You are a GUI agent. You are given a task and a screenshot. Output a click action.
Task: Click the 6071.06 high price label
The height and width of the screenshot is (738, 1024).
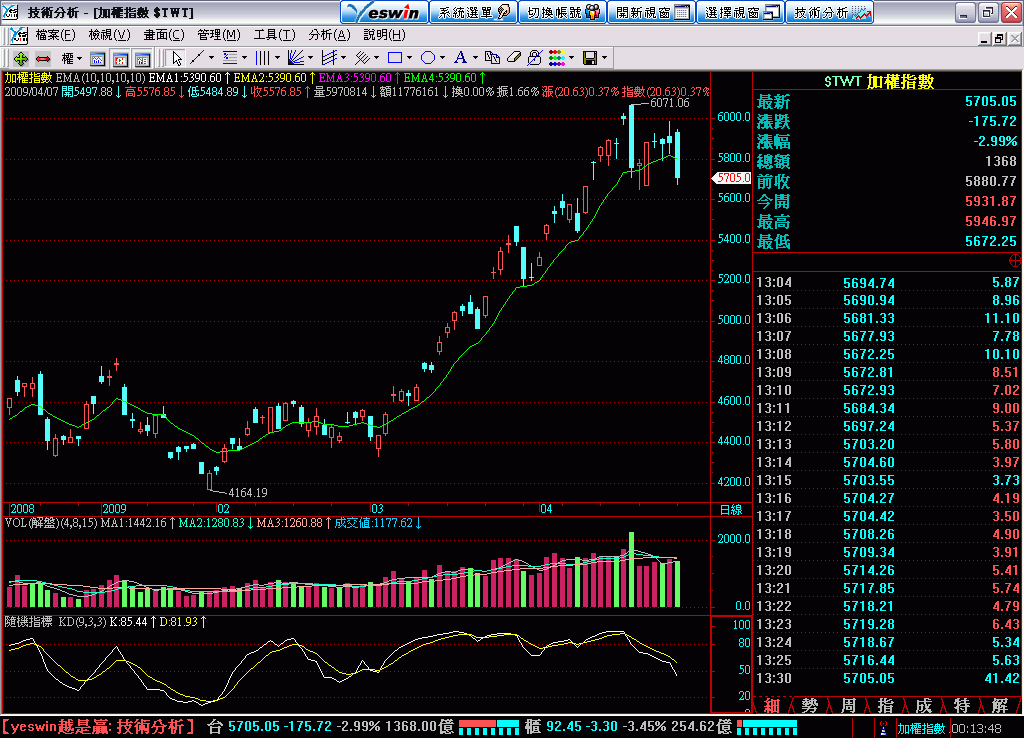[x=669, y=103]
